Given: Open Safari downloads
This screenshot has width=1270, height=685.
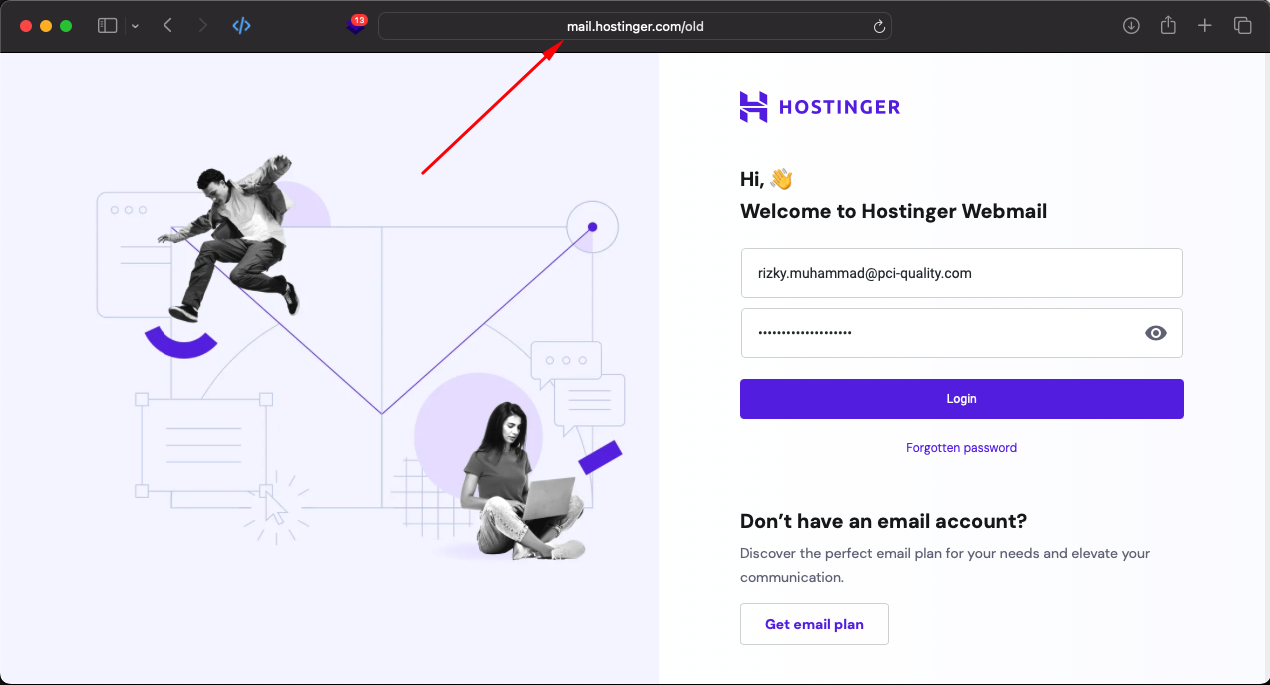Looking at the screenshot, I should (x=1131, y=25).
